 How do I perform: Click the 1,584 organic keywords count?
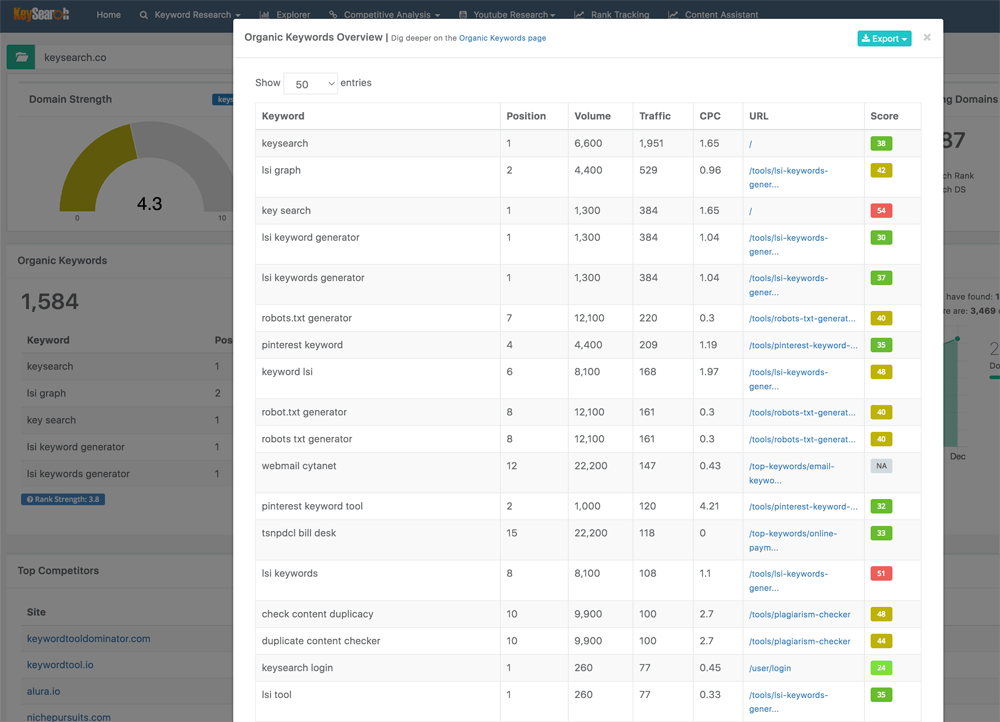[50, 302]
